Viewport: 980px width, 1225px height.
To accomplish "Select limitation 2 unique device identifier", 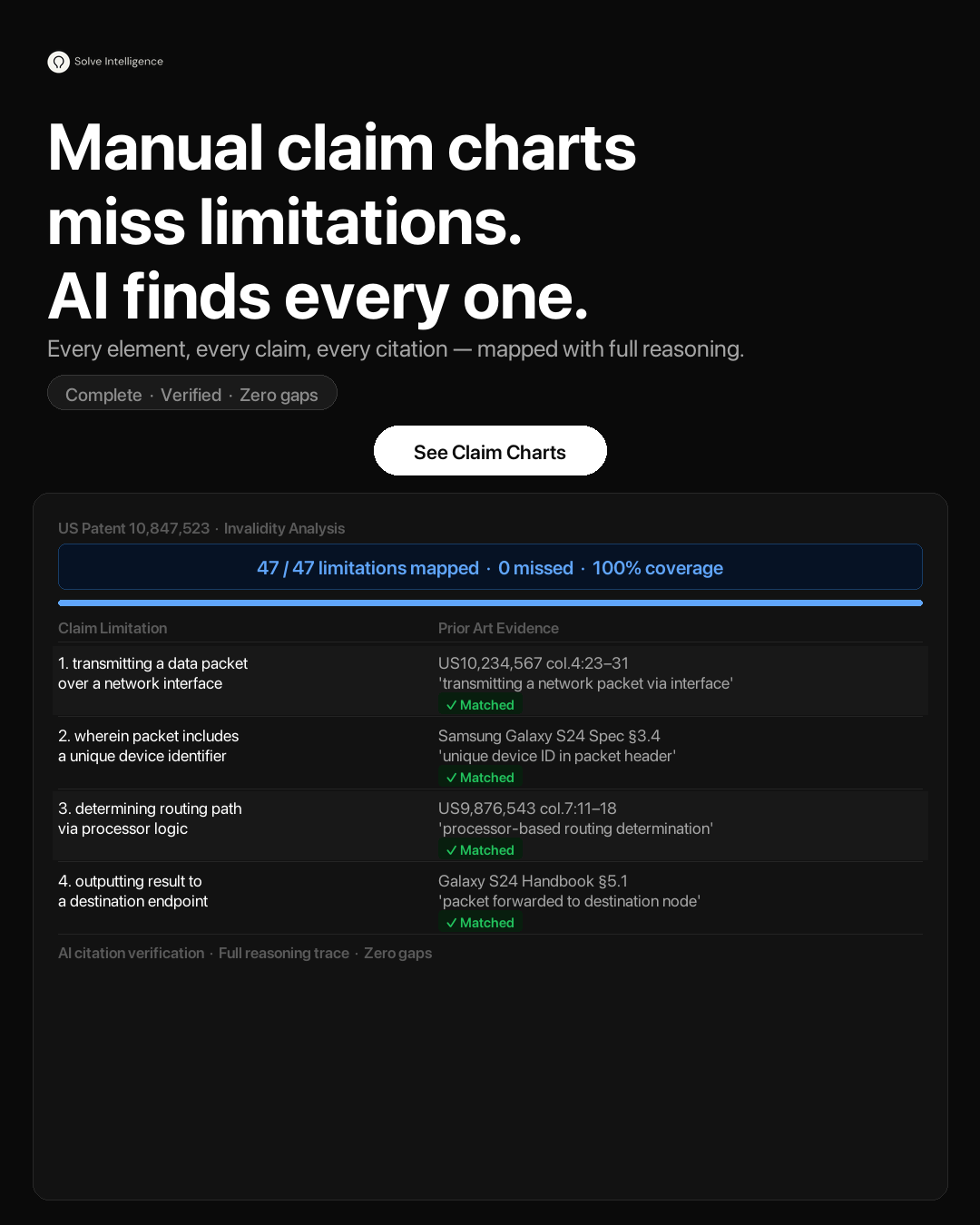I will coord(148,746).
